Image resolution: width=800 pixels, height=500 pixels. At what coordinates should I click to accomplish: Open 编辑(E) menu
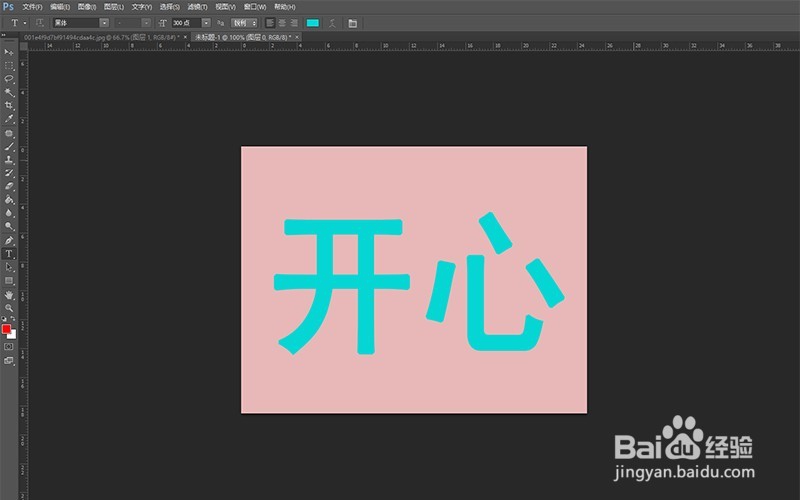point(60,7)
